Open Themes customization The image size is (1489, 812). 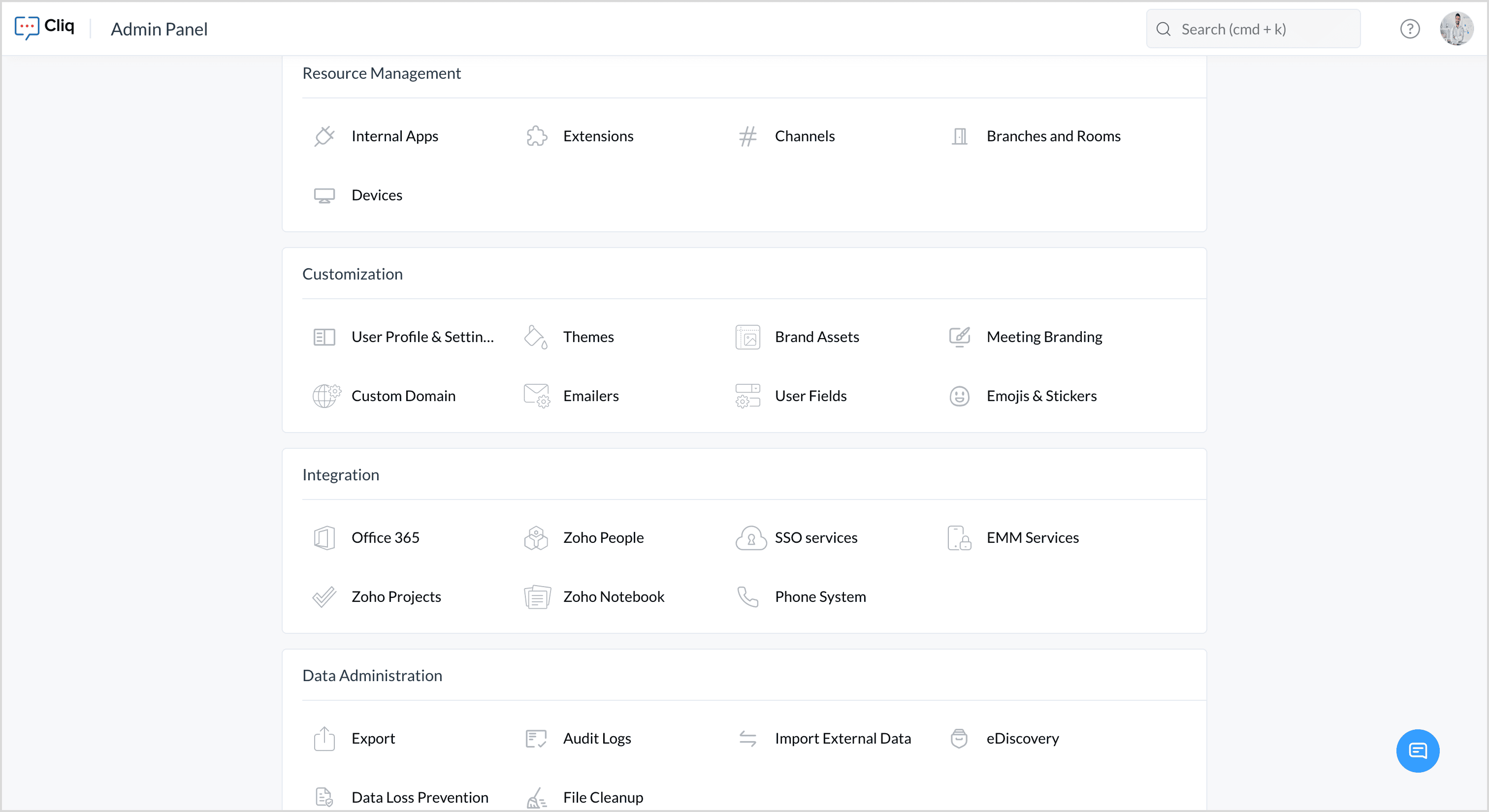pos(588,337)
